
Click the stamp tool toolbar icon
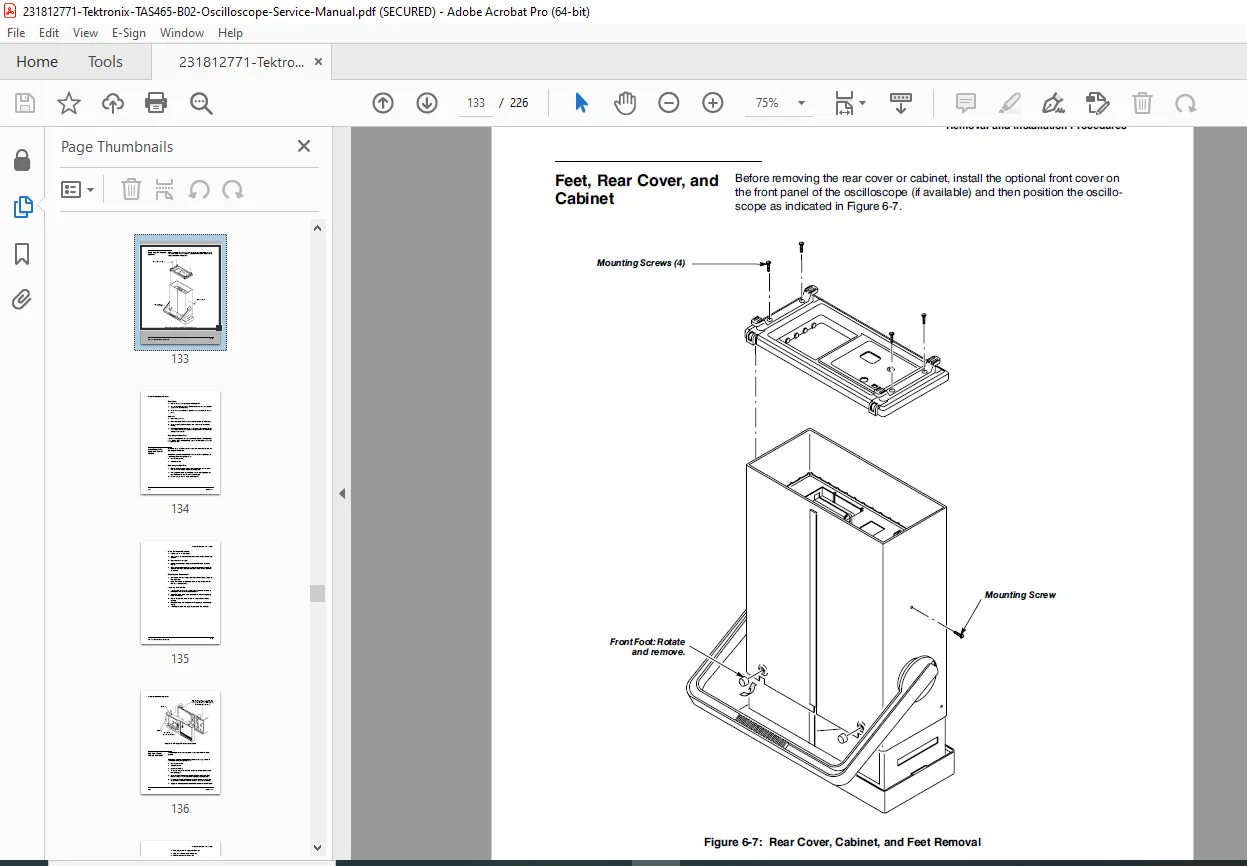pyautogui.click(x=1098, y=103)
